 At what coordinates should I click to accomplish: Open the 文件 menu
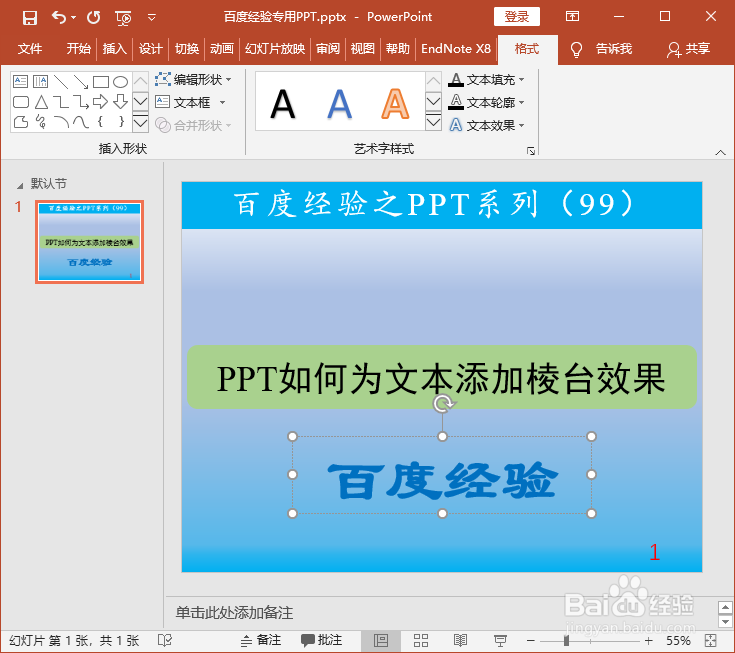pyautogui.click(x=30, y=49)
